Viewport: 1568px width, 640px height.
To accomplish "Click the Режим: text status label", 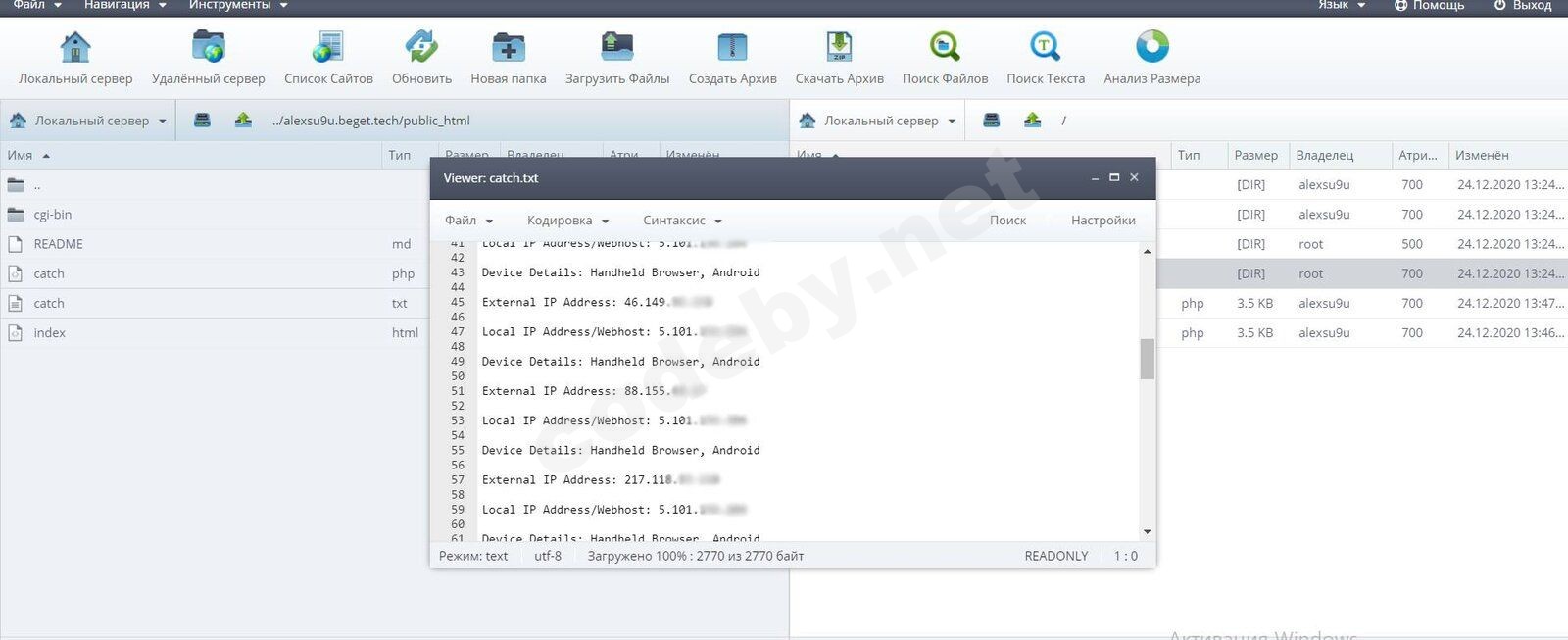I will (473, 556).
